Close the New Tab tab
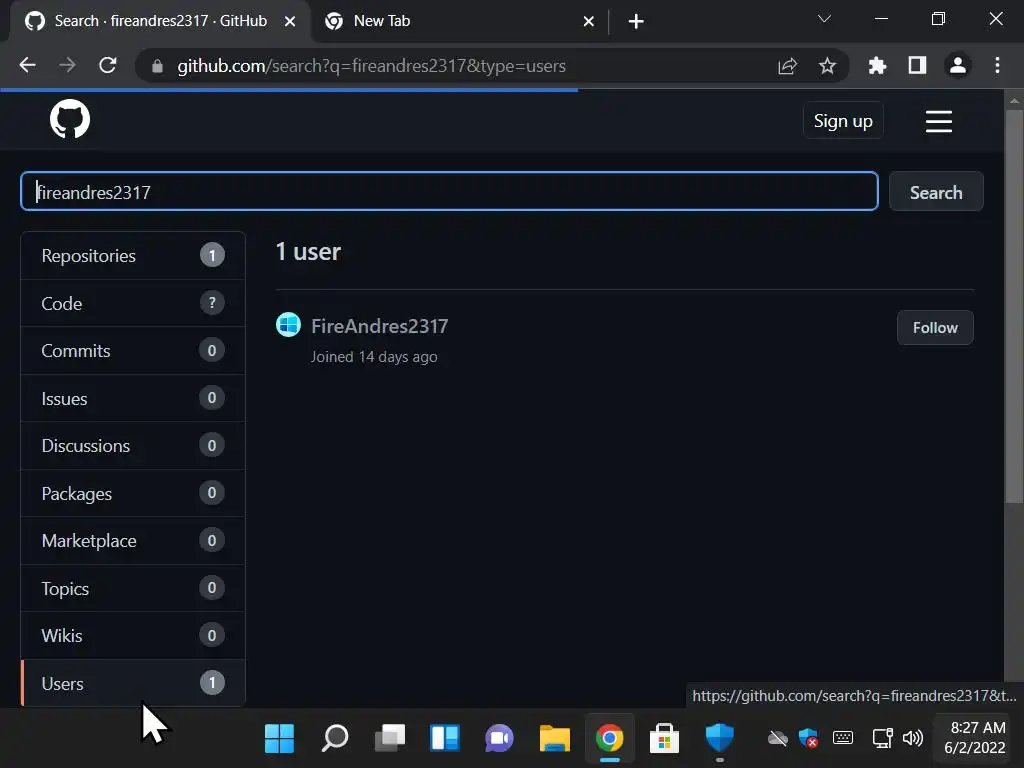The height and width of the screenshot is (768, 1024). click(588, 22)
